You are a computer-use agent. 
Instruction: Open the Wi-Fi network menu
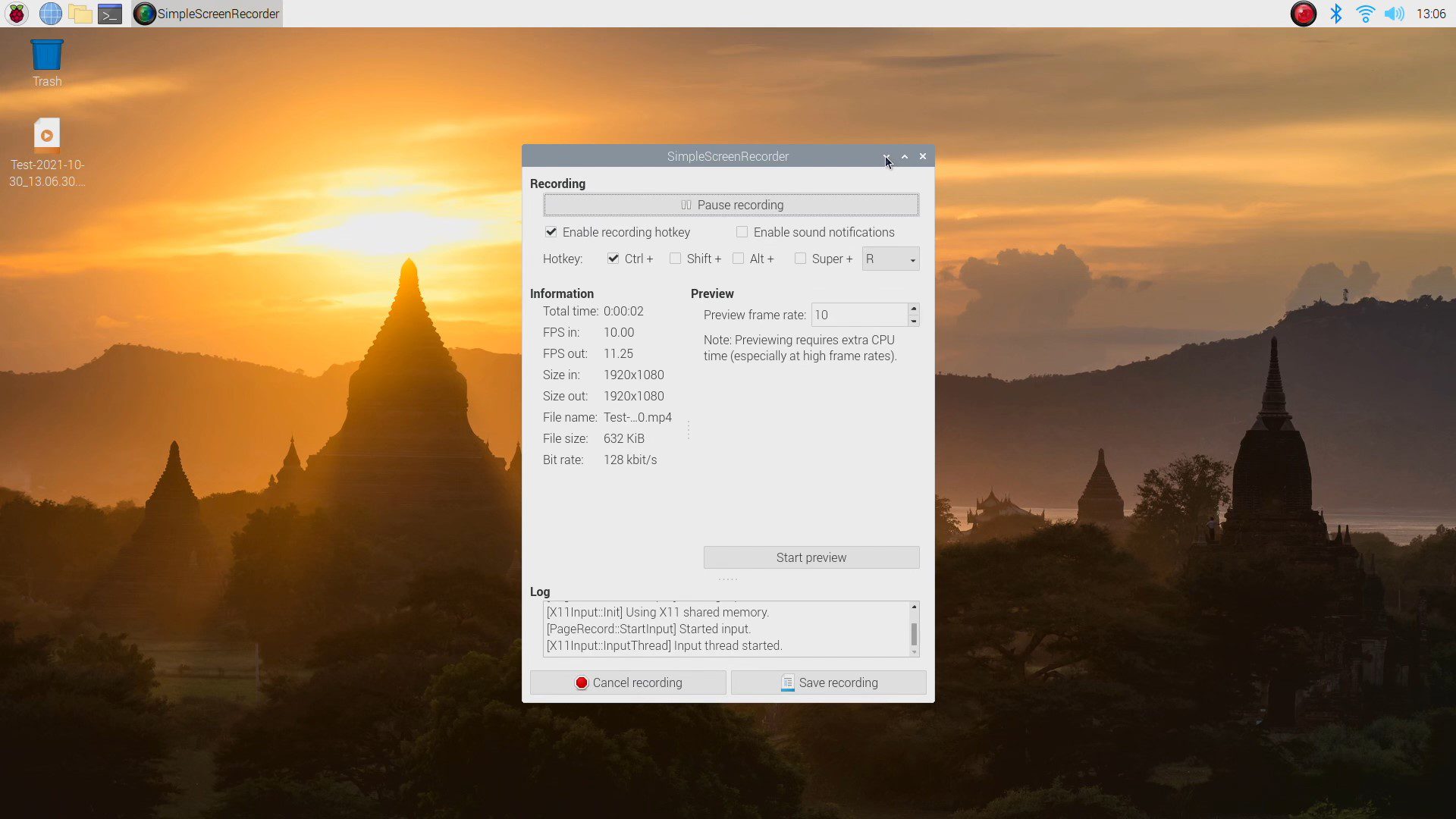click(1365, 14)
